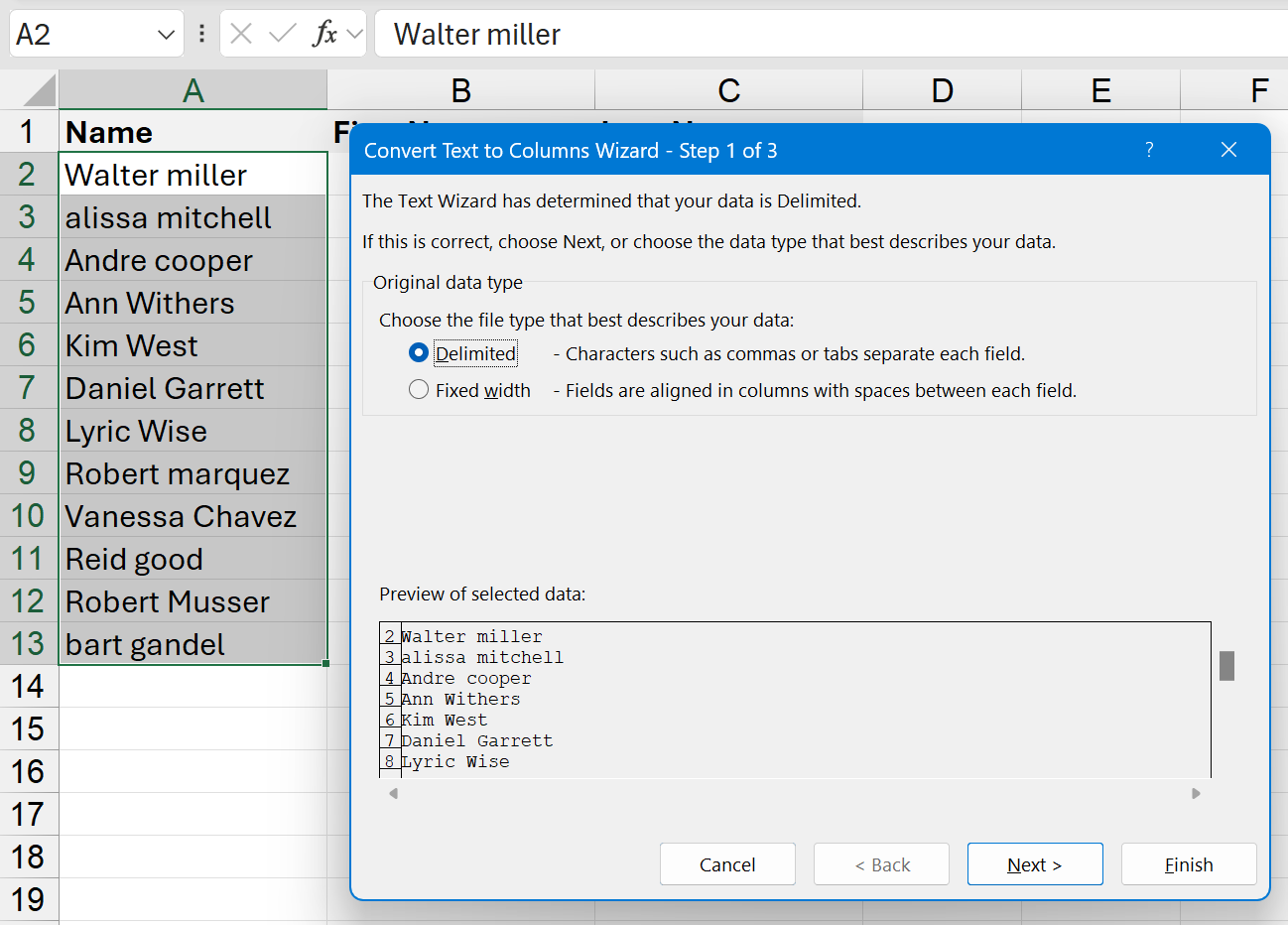This screenshot has height=925, width=1288.
Task: Click the preview vertical scrollbar thumb
Action: tap(1226, 666)
